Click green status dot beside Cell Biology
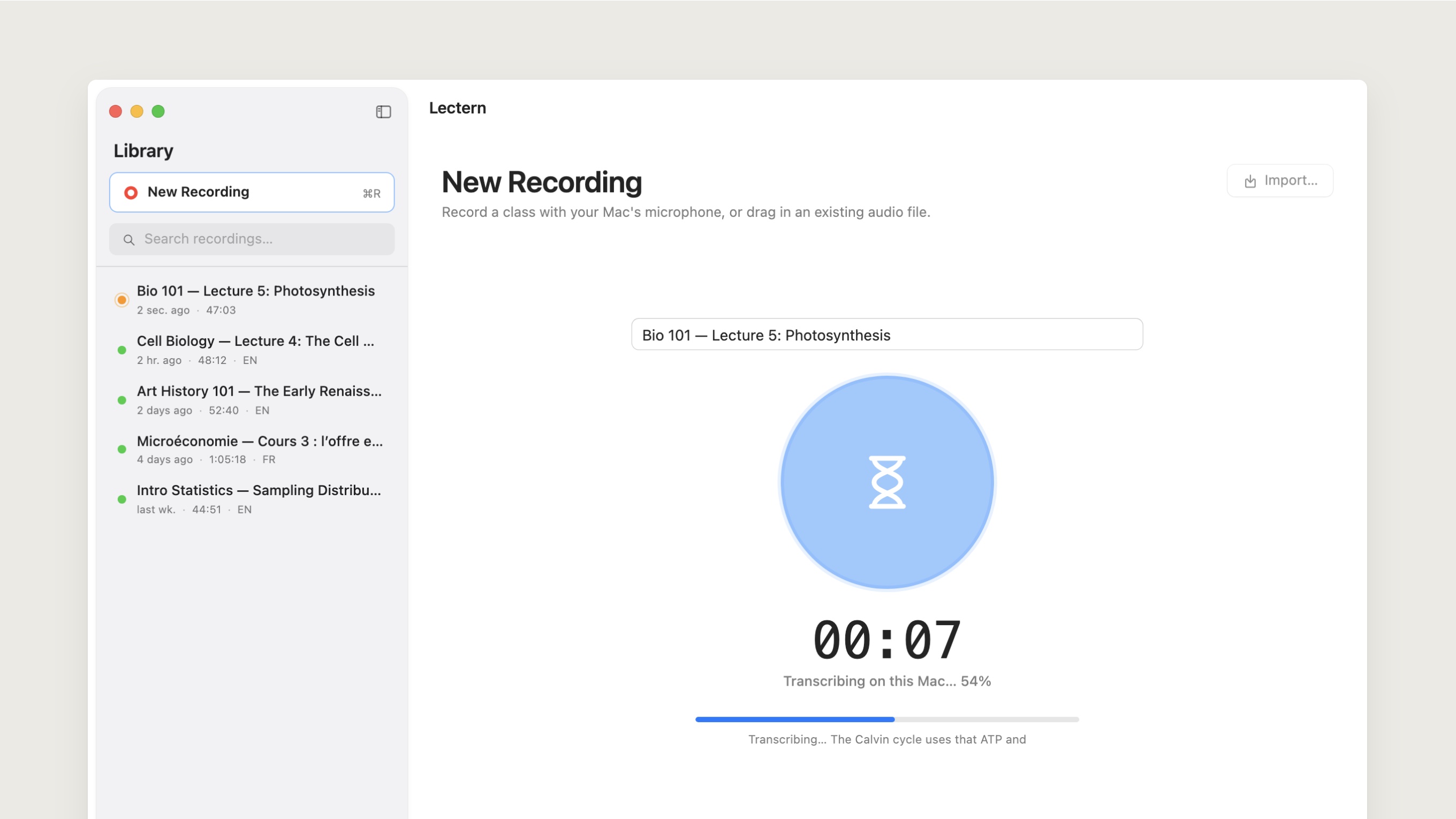 (122, 350)
